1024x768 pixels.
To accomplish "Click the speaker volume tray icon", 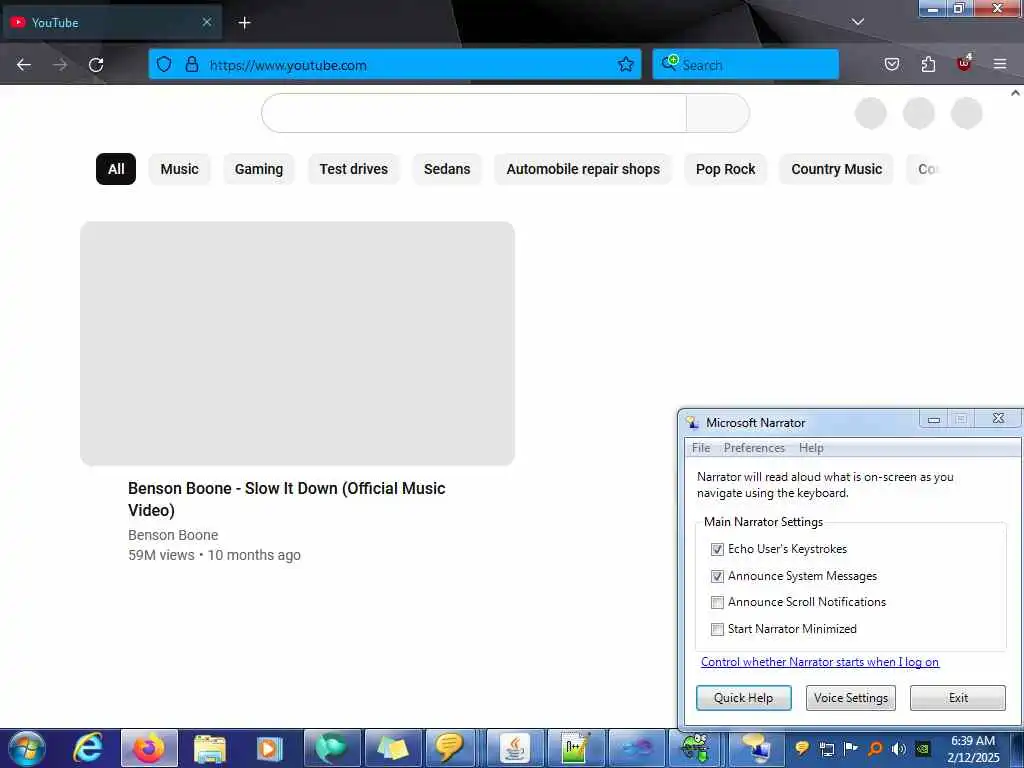I will (899, 748).
